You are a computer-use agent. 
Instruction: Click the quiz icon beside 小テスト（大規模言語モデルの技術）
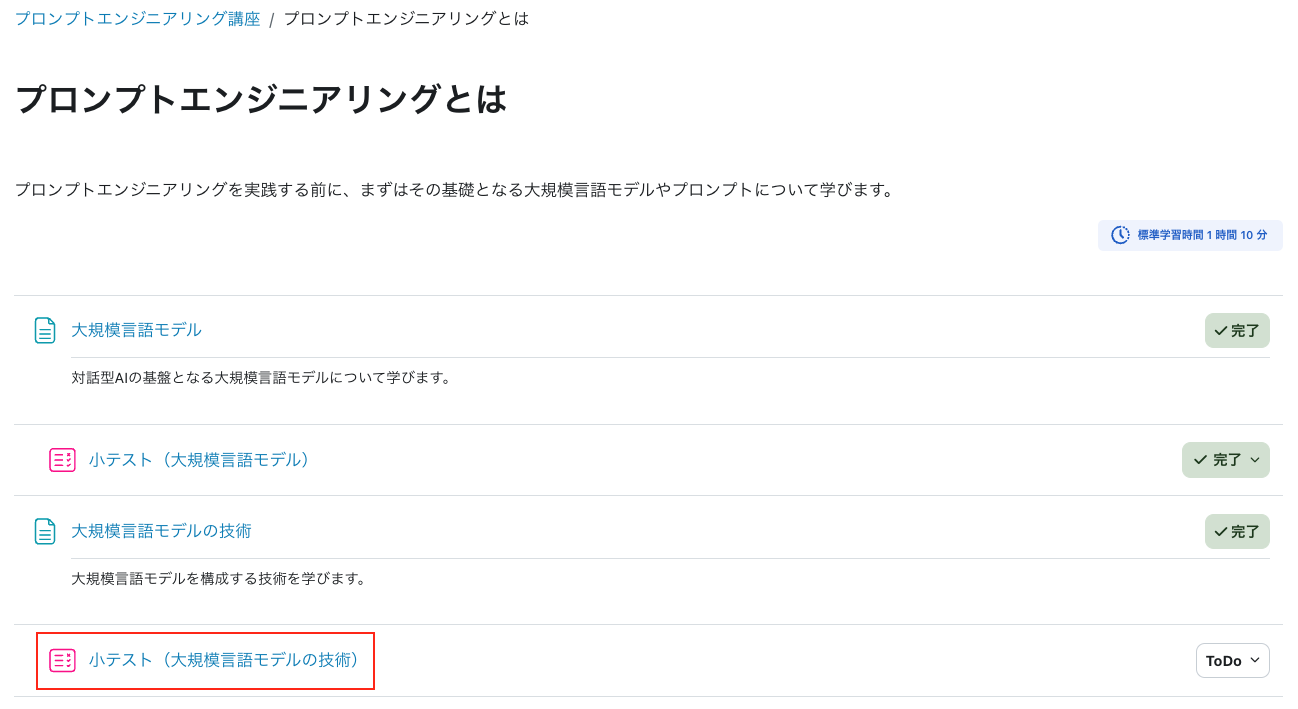[62, 660]
